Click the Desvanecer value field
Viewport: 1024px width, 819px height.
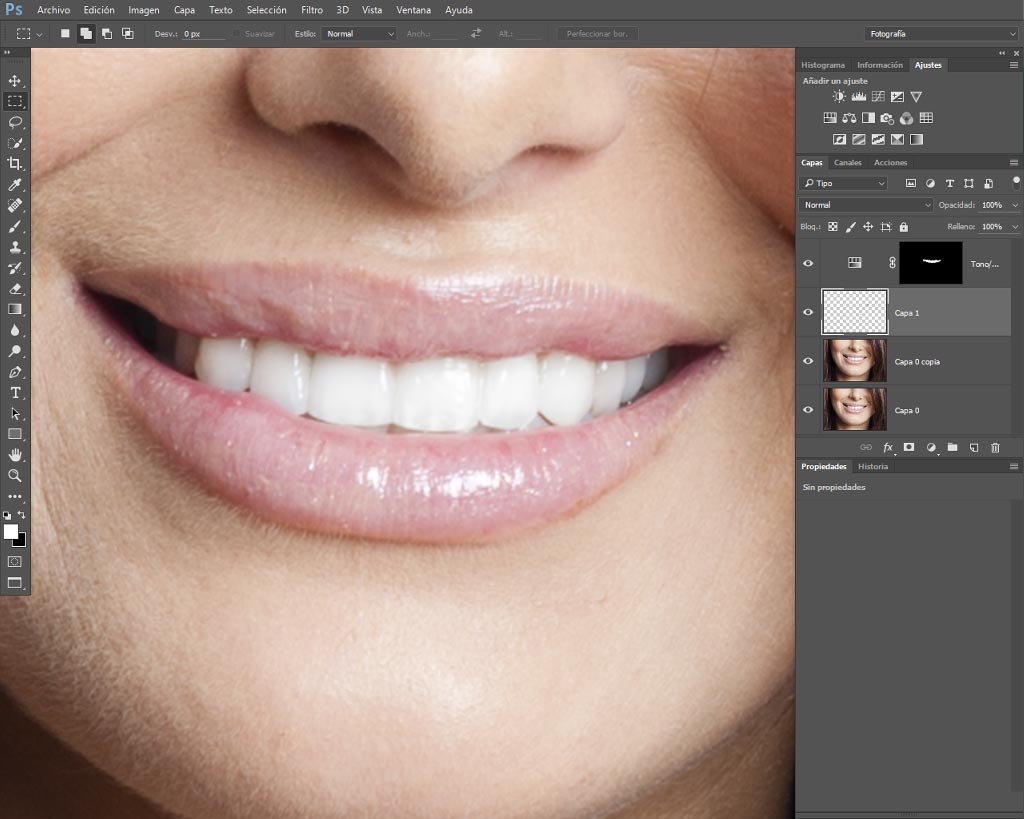202,34
